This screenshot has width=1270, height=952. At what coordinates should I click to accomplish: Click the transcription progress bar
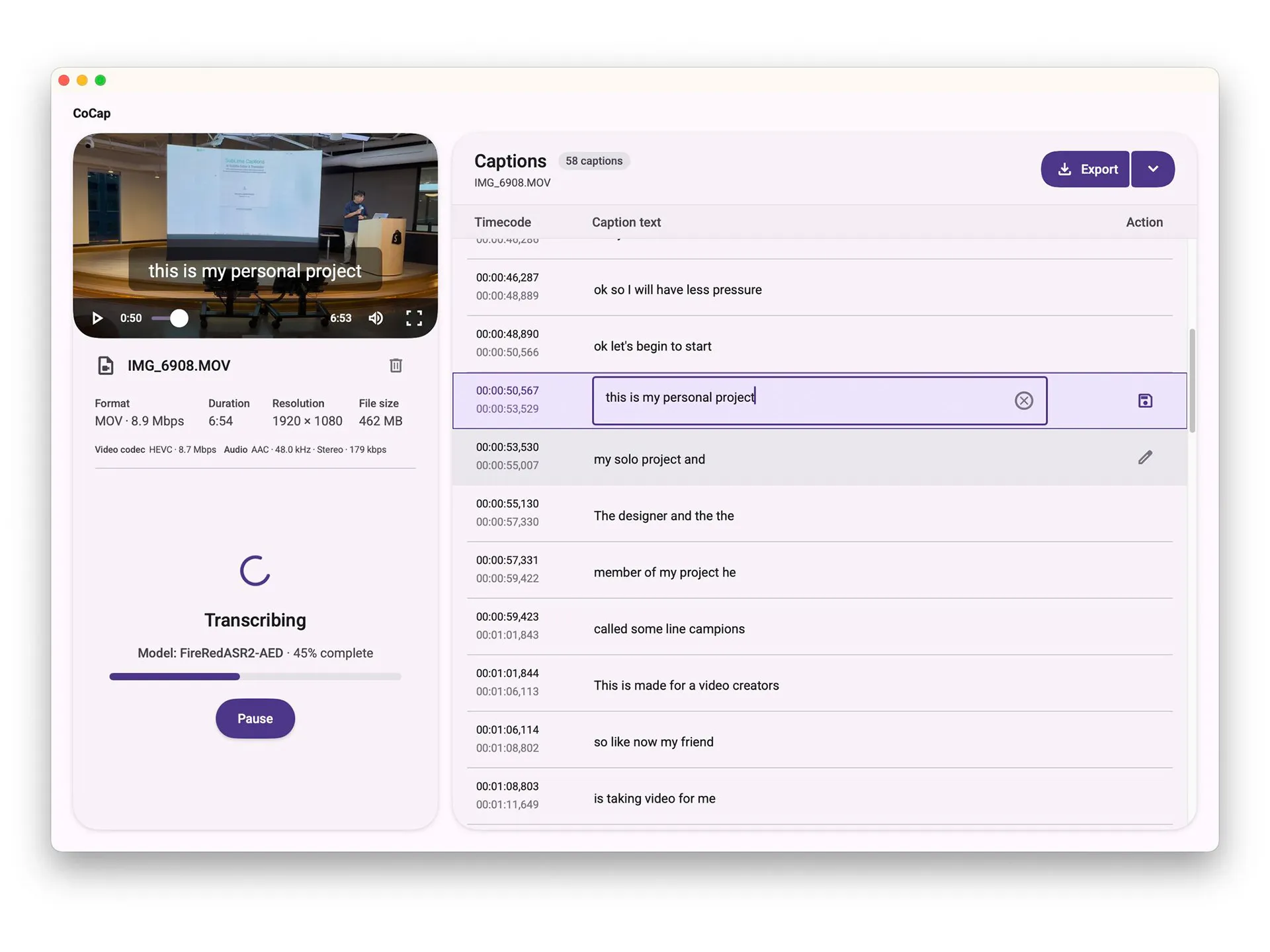pos(255,676)
